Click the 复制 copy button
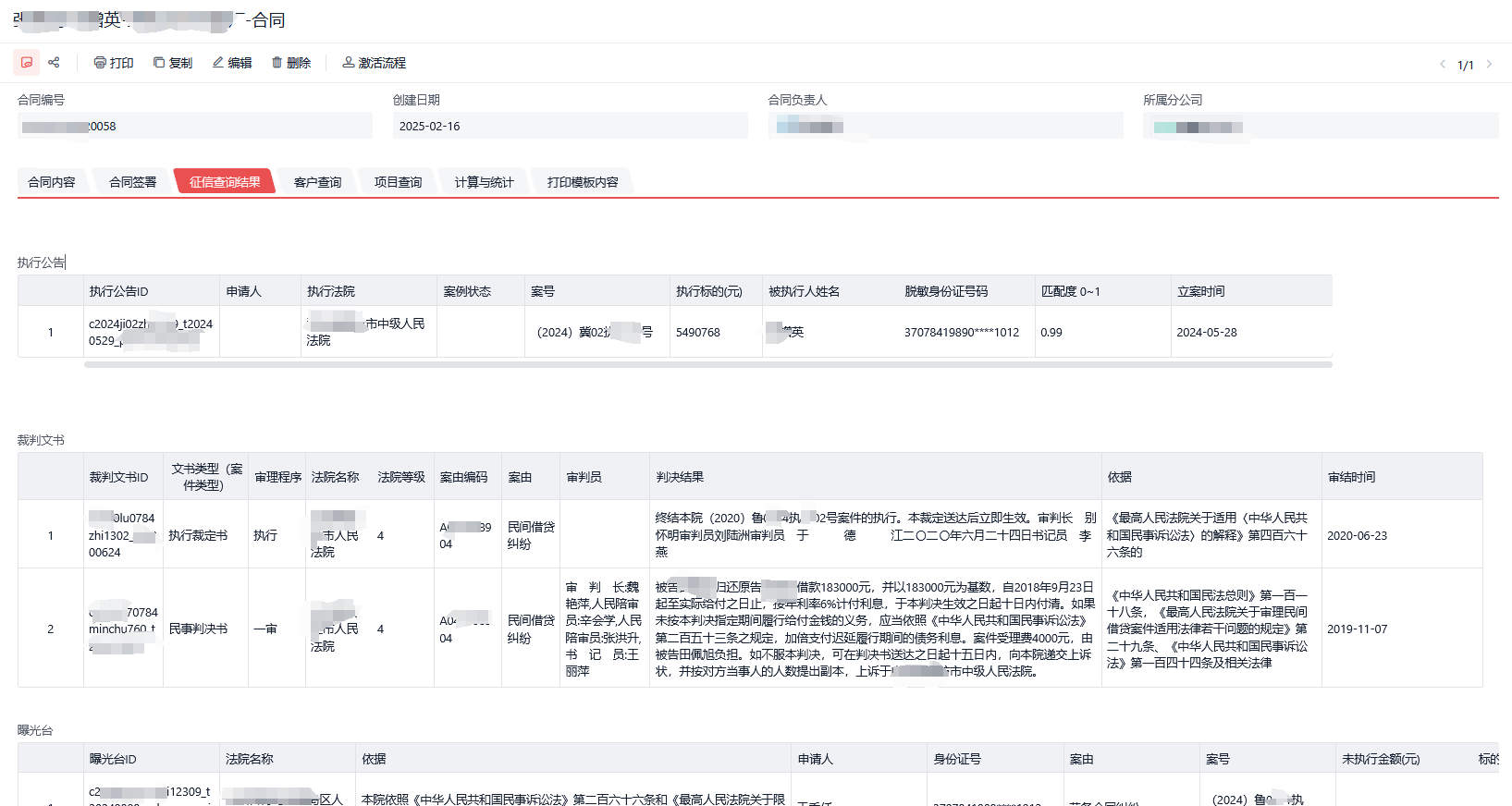 click(x=173, y=63)
